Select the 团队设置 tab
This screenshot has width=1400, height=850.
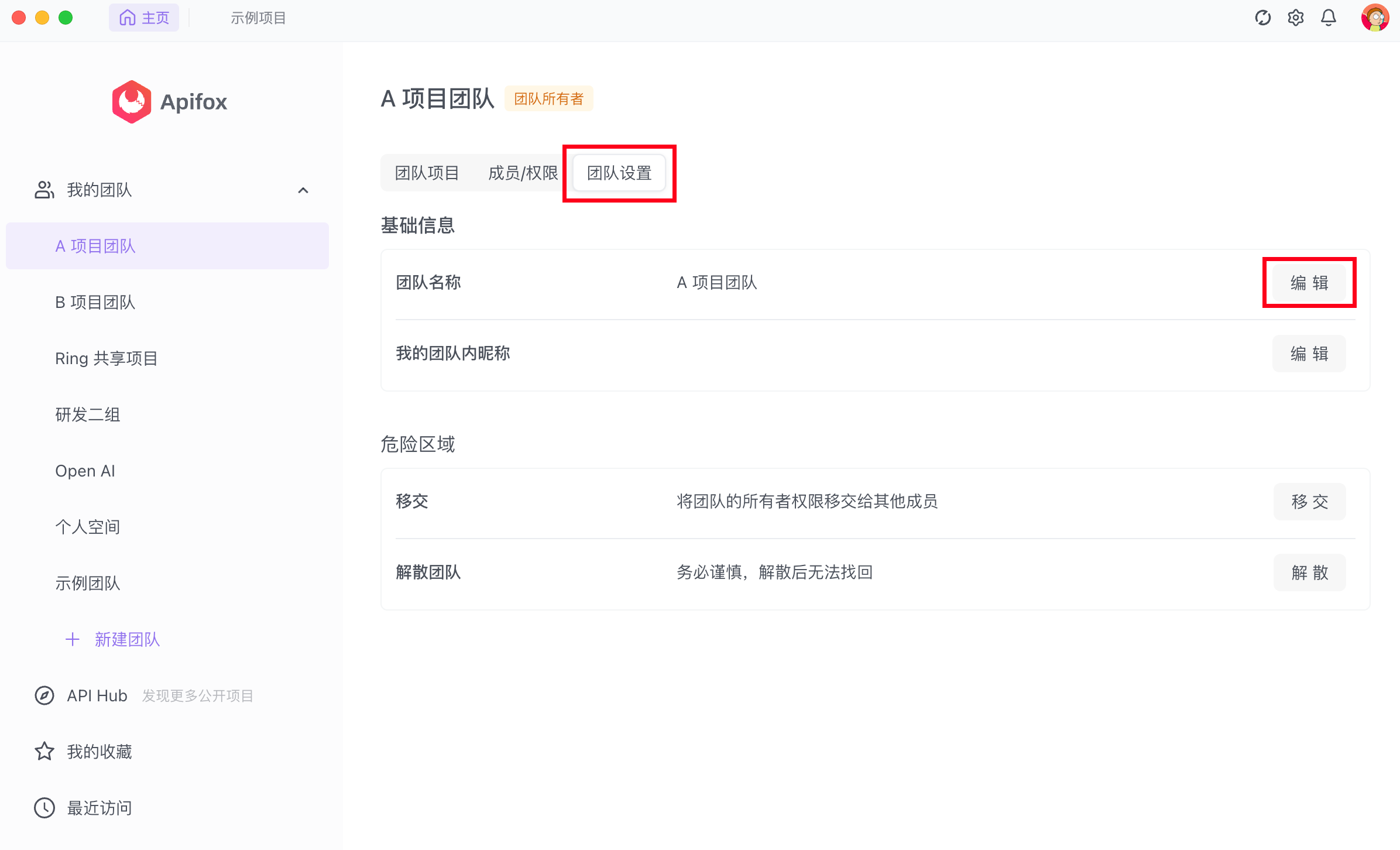coord(619,173)
